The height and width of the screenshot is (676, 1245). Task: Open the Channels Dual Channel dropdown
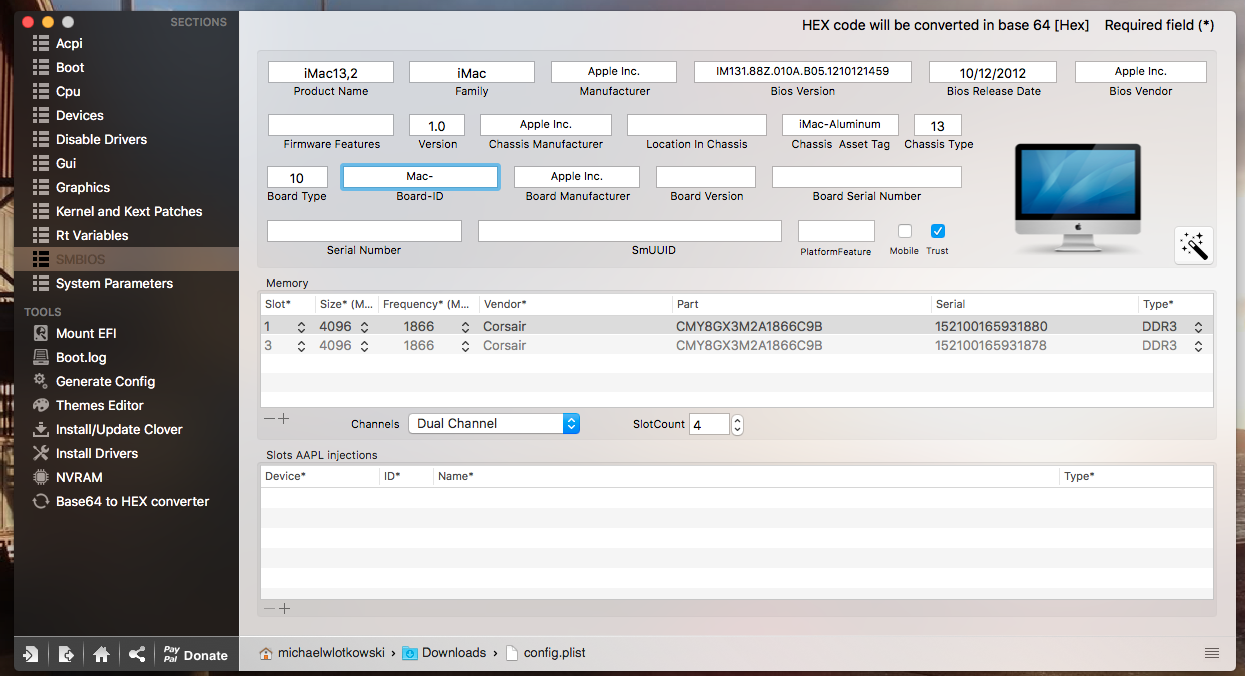click(494, 423)
